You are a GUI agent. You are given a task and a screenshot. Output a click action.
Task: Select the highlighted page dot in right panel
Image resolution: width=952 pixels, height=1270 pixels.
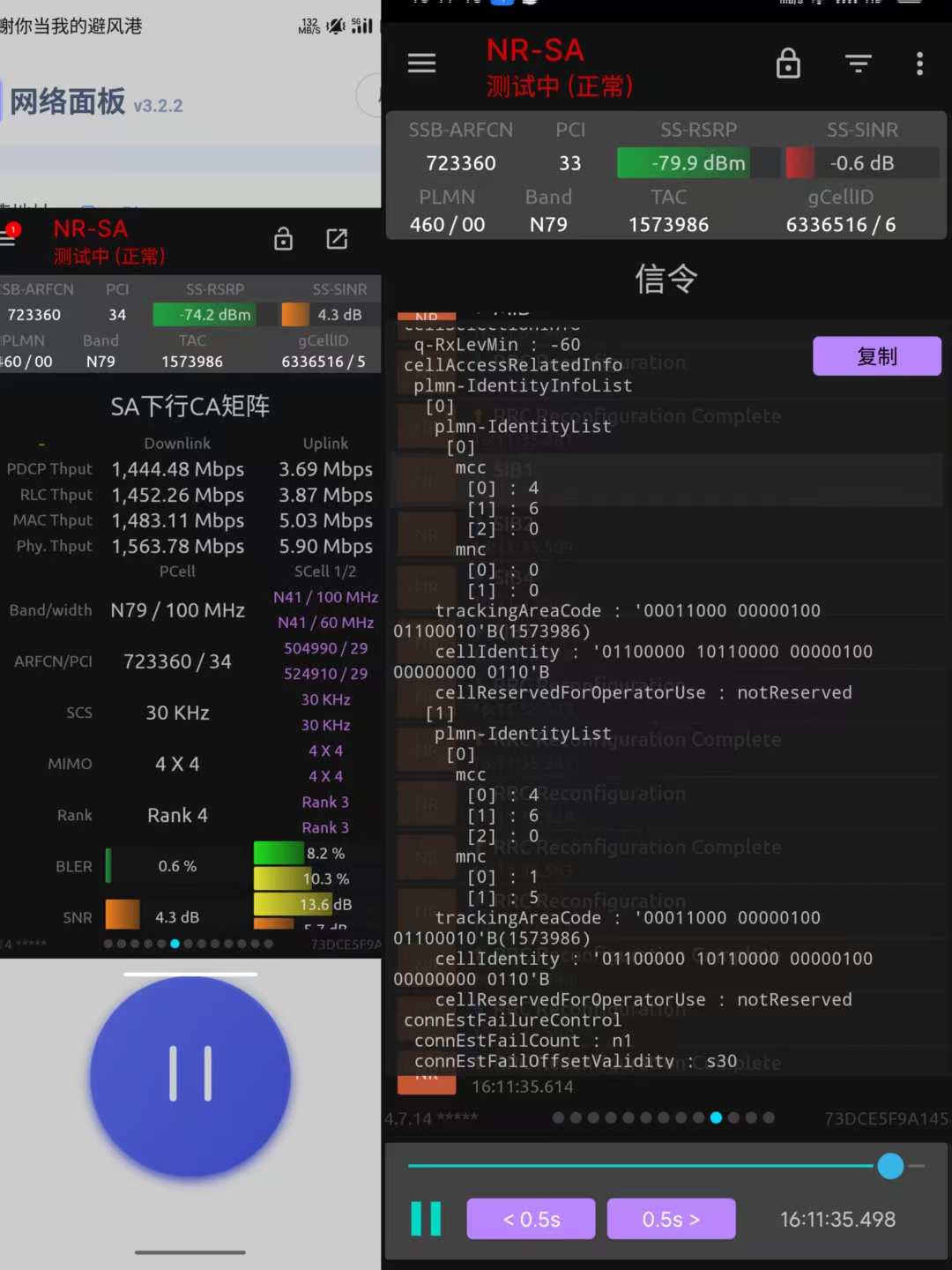716,1117
